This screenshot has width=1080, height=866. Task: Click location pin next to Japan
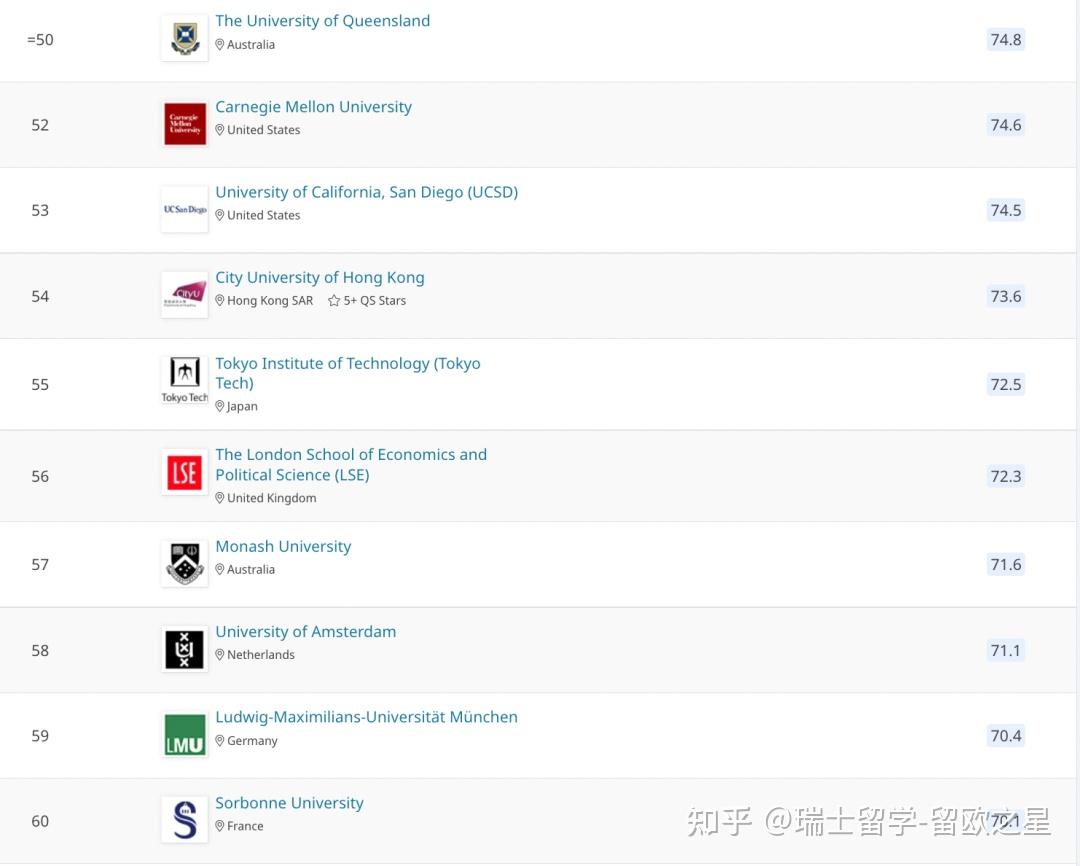[x=220, y=406]
